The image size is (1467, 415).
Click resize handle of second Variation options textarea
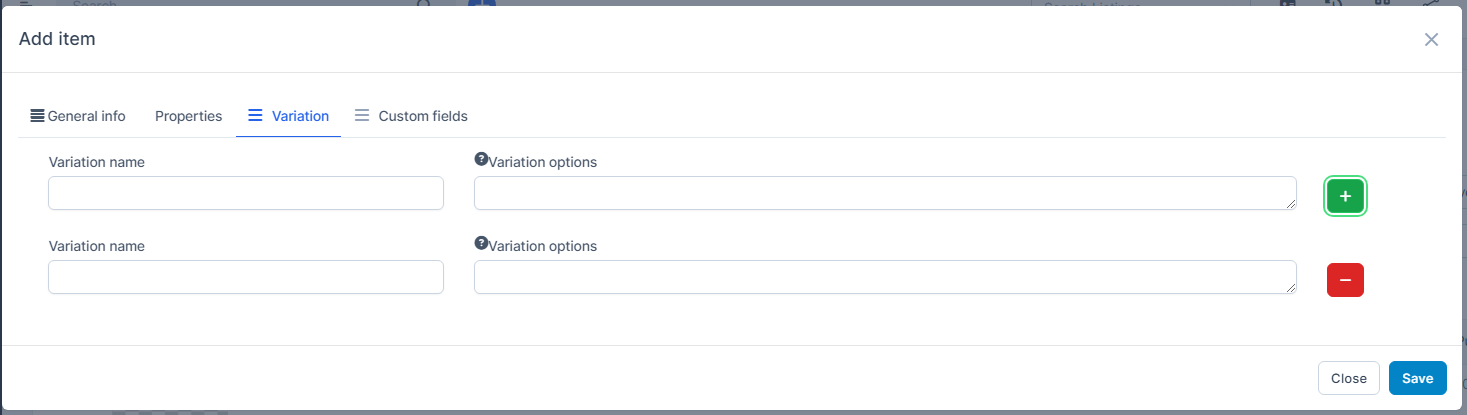click(x=1290, y=287)
